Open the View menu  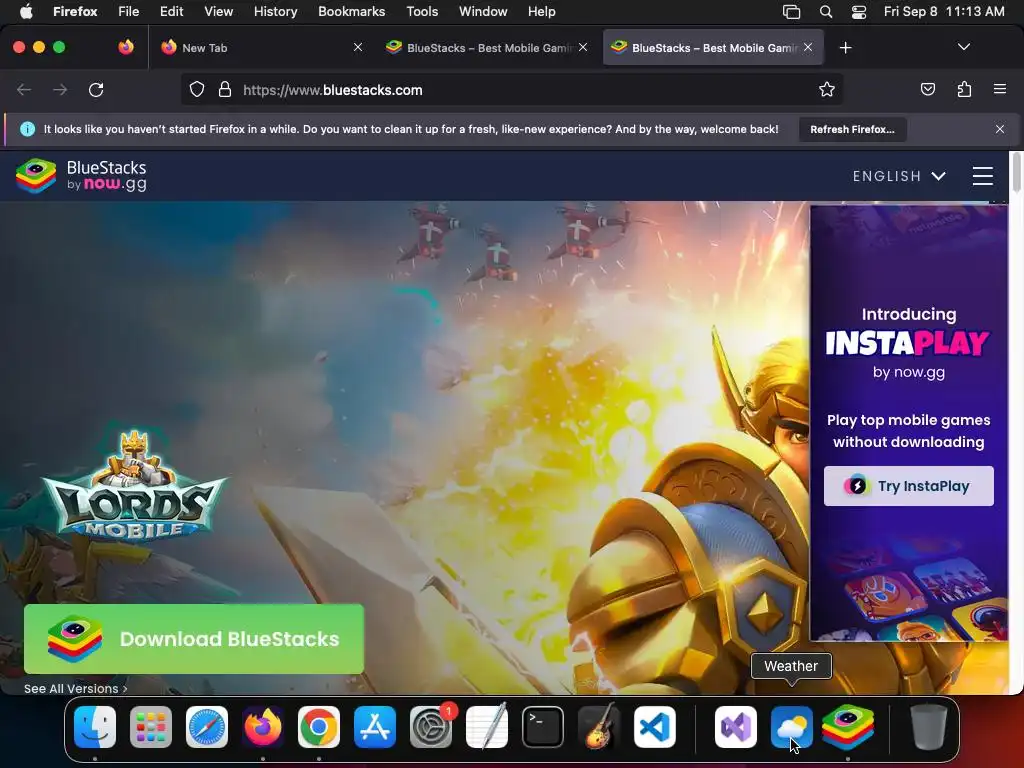coord(218,12)
